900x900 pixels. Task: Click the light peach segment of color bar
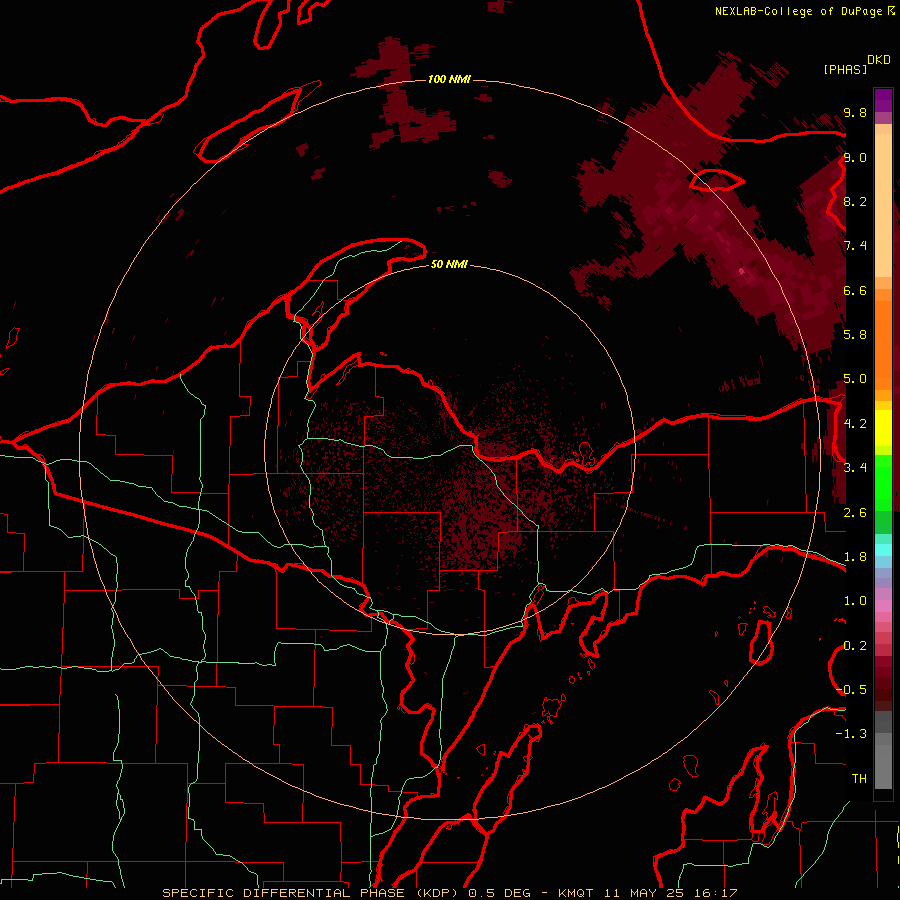click(883, 205)
